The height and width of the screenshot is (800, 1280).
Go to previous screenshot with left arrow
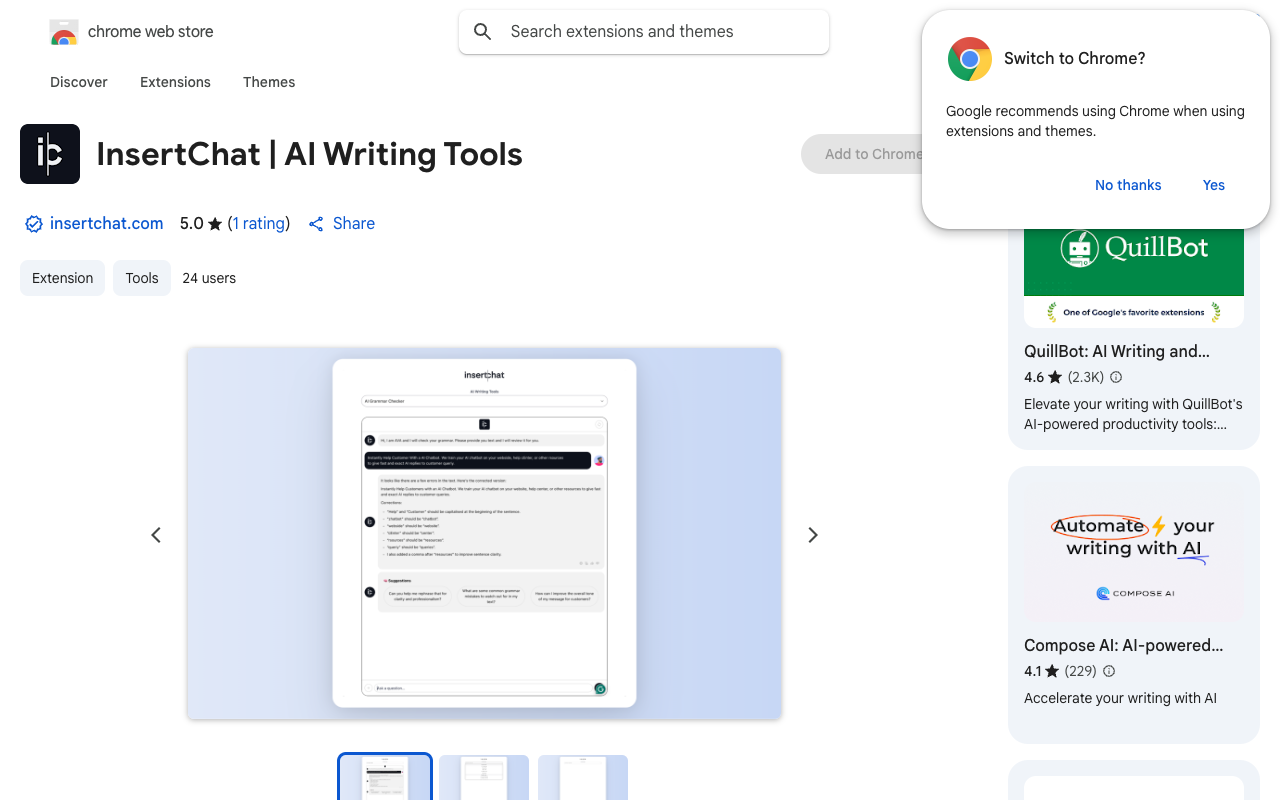pos(156,535)
